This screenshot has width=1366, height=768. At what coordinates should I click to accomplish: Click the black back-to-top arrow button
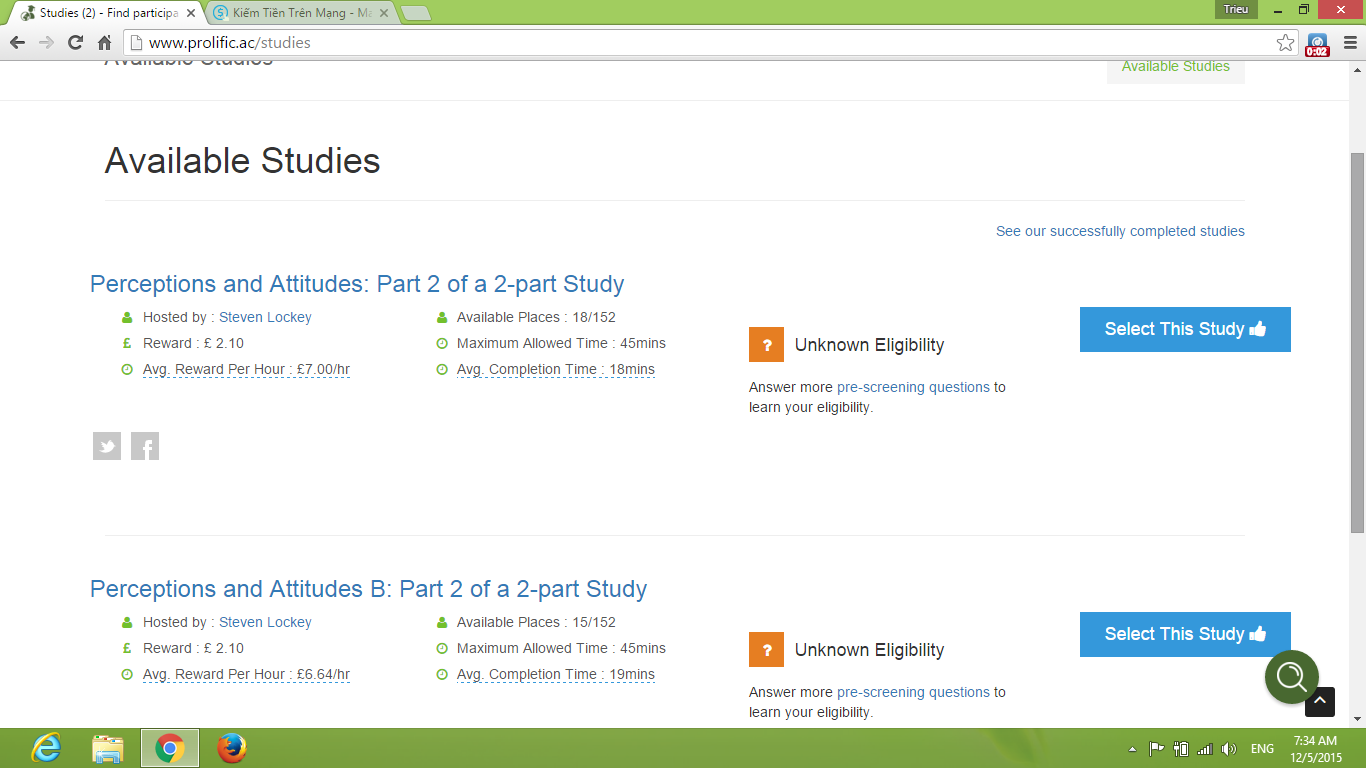[1320, 702]
